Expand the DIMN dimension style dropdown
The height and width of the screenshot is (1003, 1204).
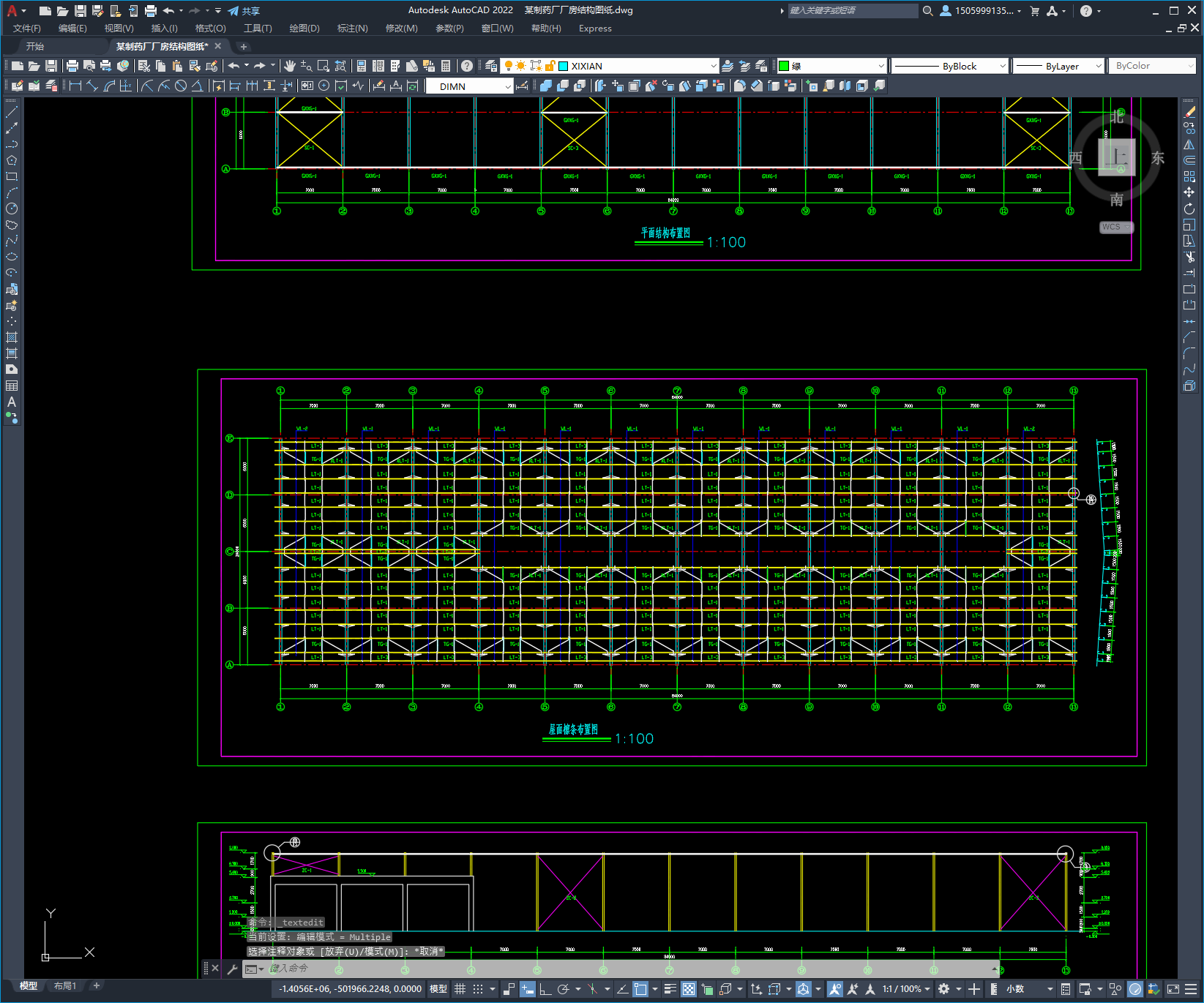coord(508,86)
